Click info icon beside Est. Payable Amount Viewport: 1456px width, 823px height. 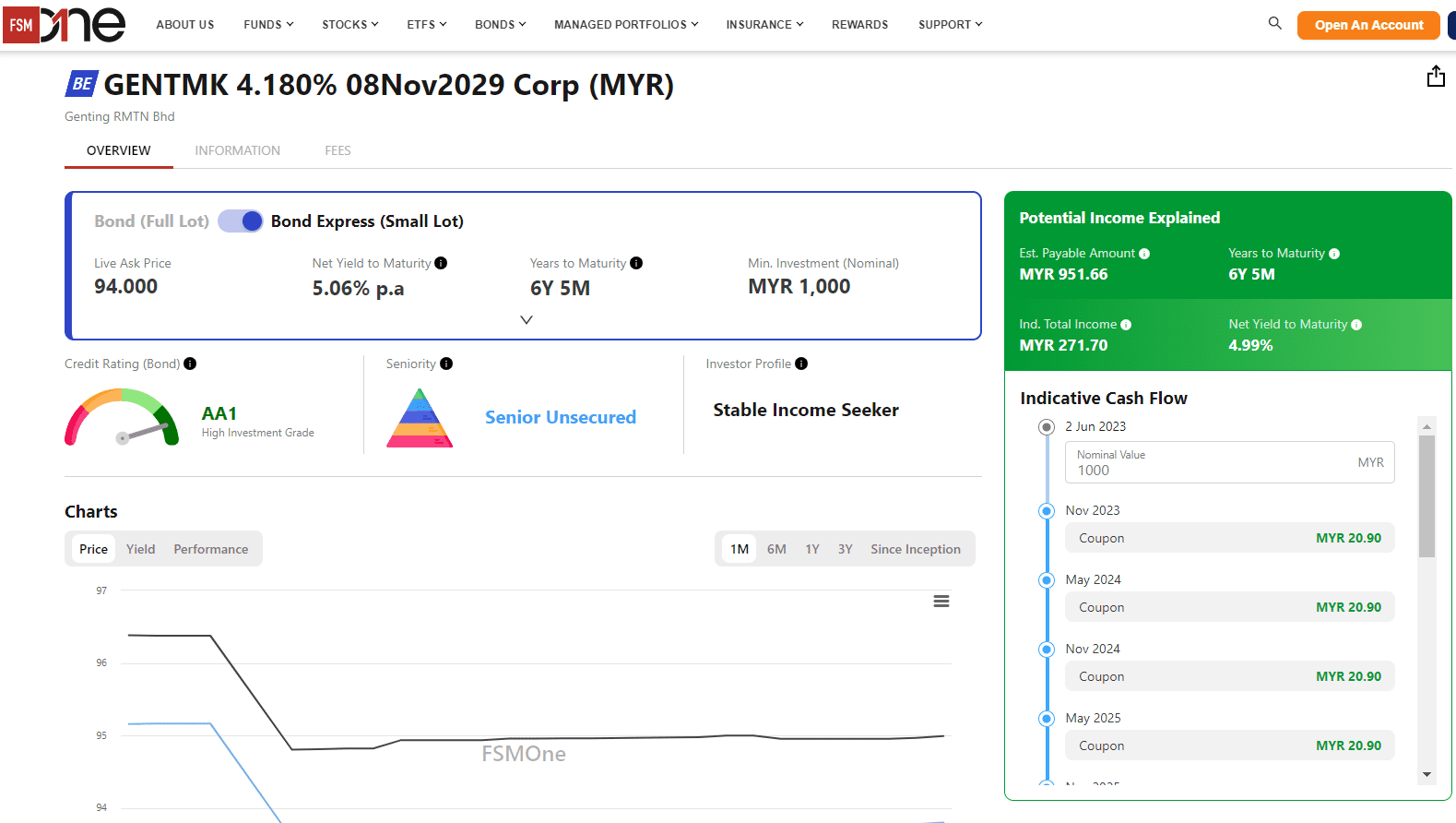pyautogui.click(x=1144, y=254)
